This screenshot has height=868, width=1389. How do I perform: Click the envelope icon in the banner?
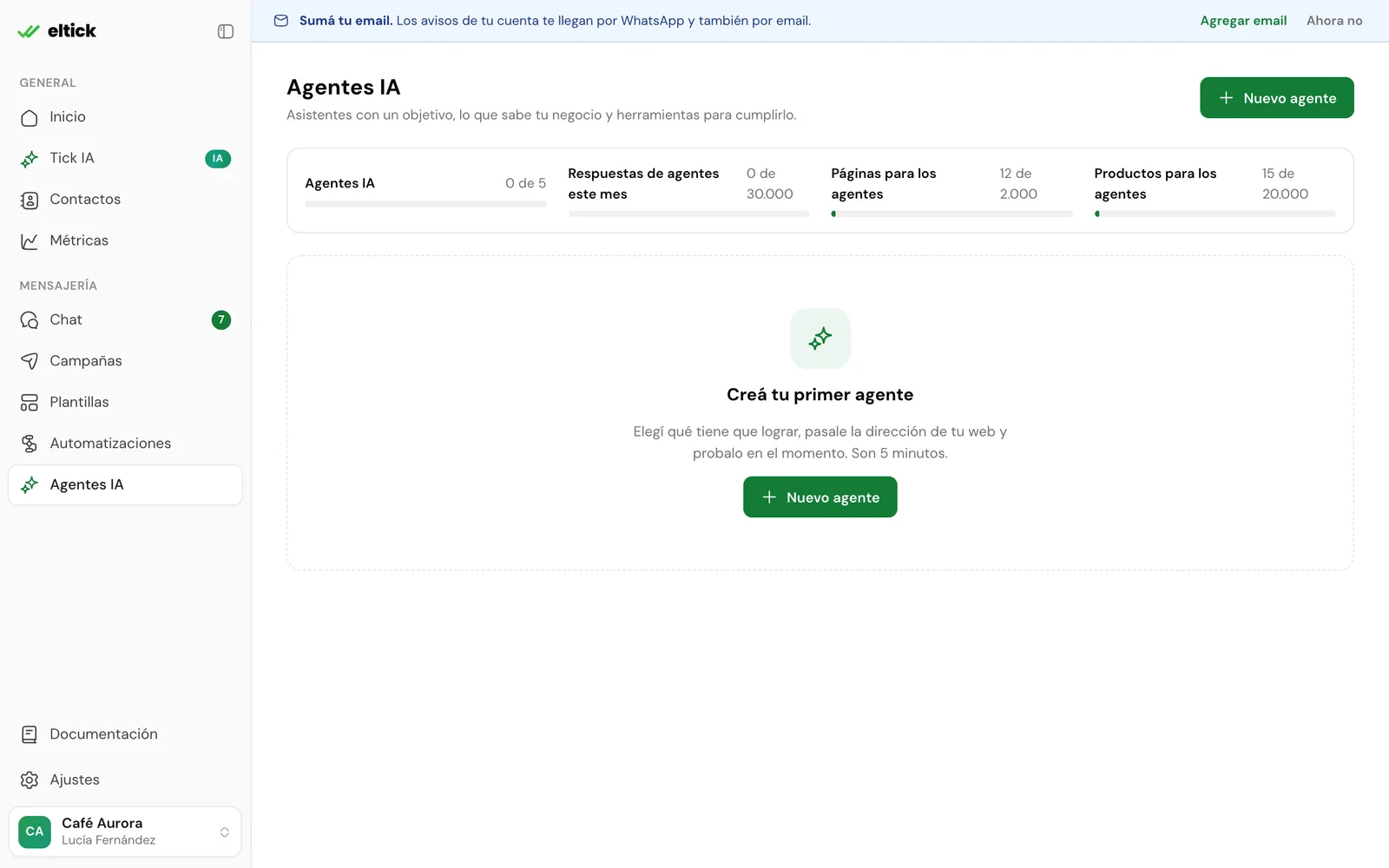tap(281, 21)
